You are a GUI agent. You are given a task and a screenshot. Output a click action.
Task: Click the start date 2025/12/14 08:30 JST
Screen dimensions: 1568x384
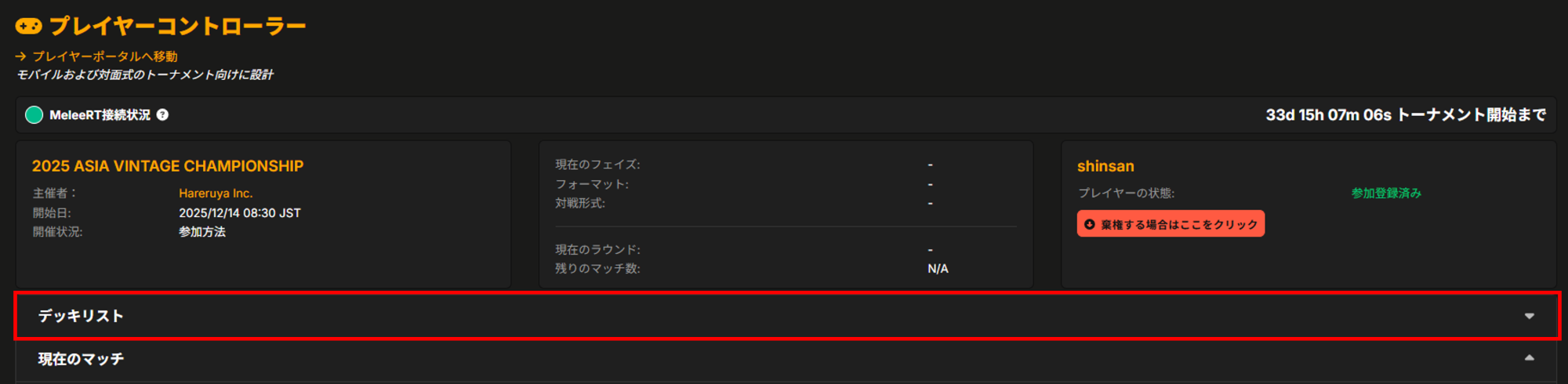(x=239, y=213)
